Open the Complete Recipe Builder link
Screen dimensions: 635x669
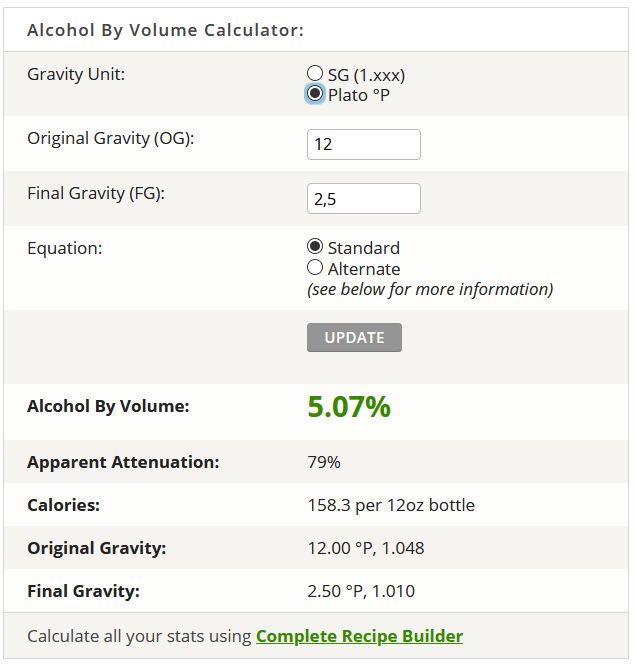(x=359, y=636)
